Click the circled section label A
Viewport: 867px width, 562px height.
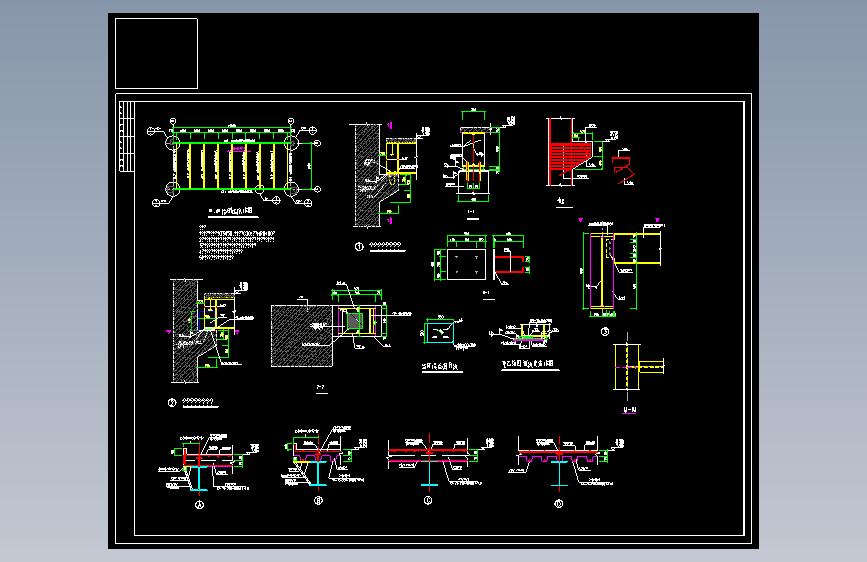coord(200,504)
